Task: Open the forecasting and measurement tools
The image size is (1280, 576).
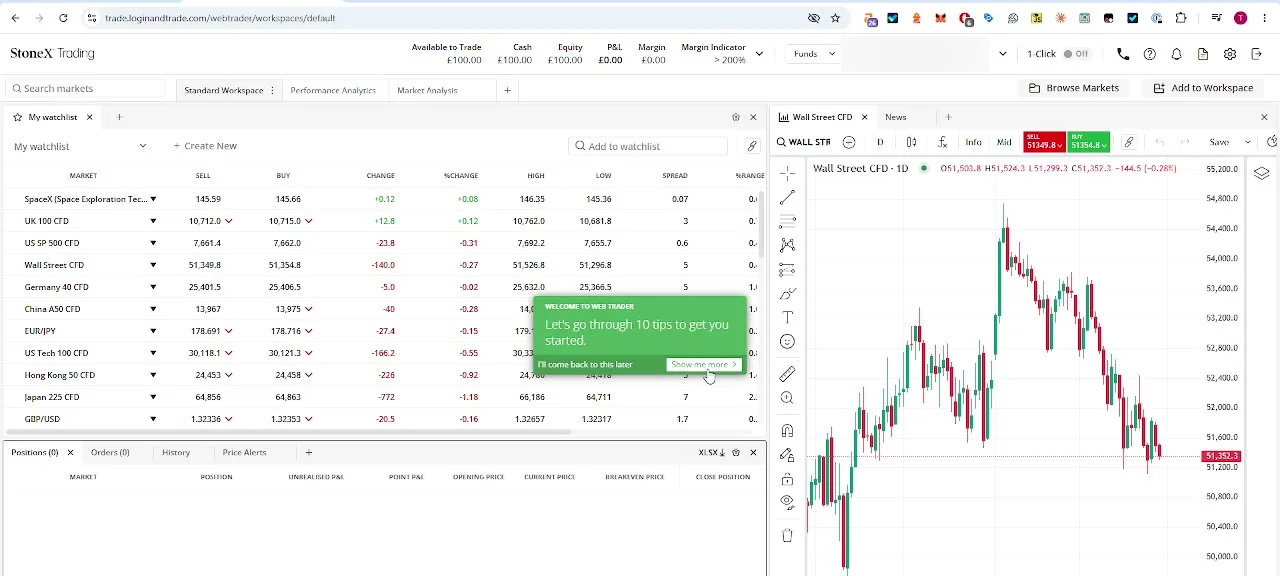Action: coord(787,269)
